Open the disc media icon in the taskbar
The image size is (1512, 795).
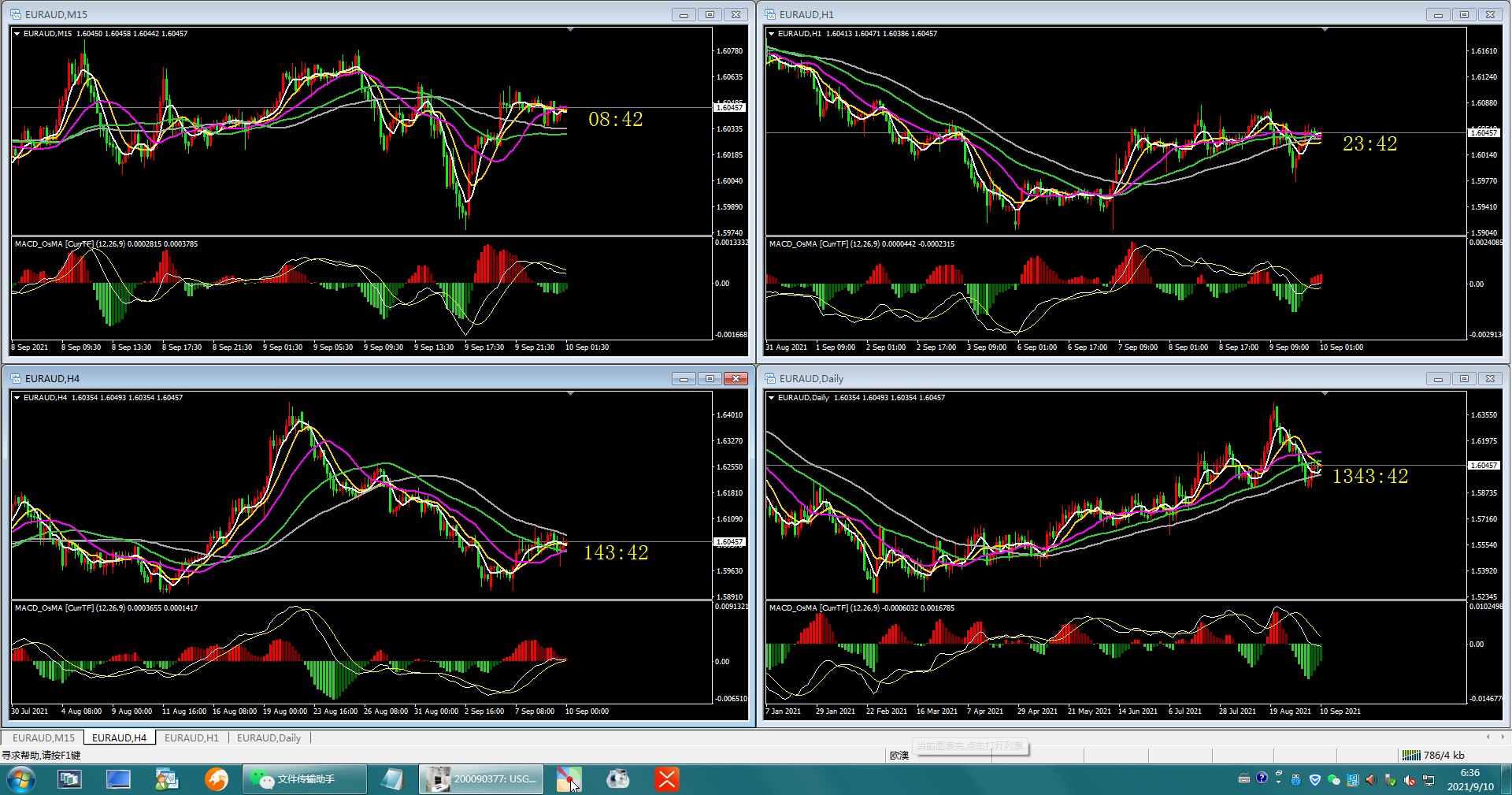click(617, 780)
